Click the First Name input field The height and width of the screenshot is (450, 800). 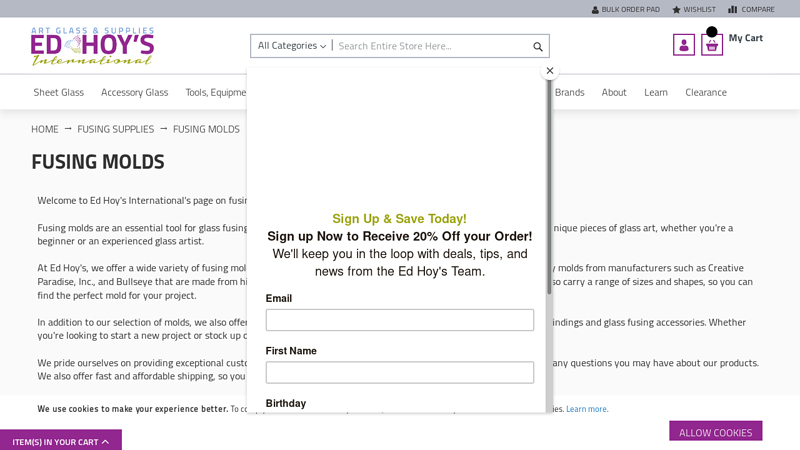(399, 372)
